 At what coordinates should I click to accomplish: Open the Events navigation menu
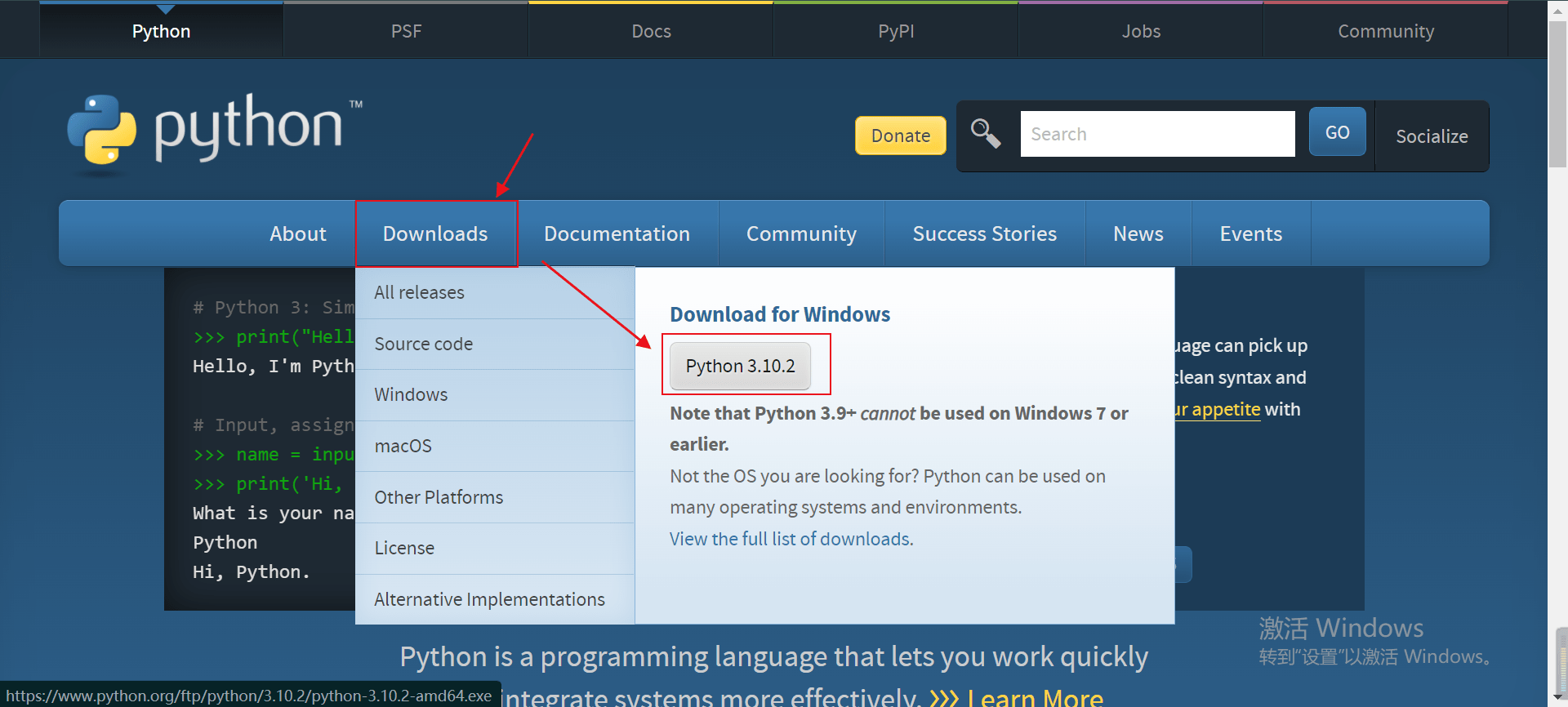[x=1251, y=233]
